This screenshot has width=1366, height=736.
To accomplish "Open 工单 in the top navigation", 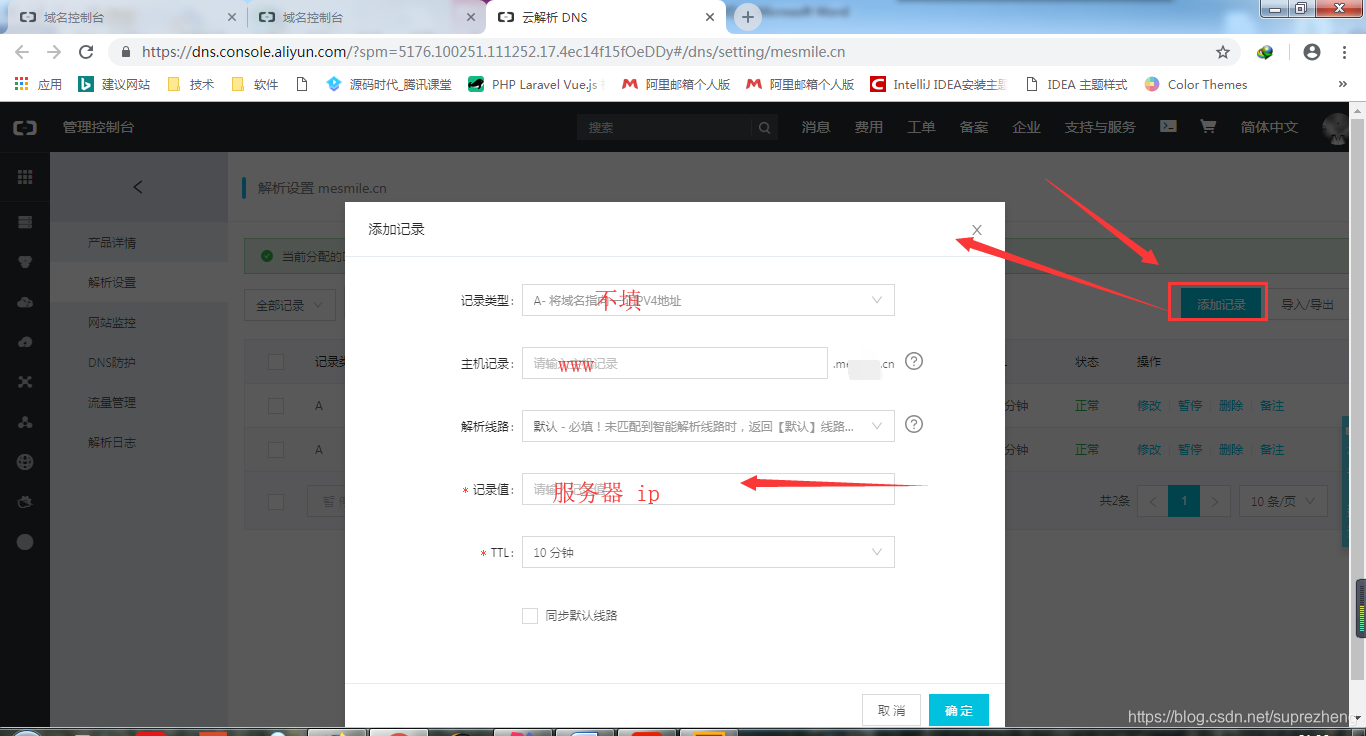I will (x=921, y=127).
